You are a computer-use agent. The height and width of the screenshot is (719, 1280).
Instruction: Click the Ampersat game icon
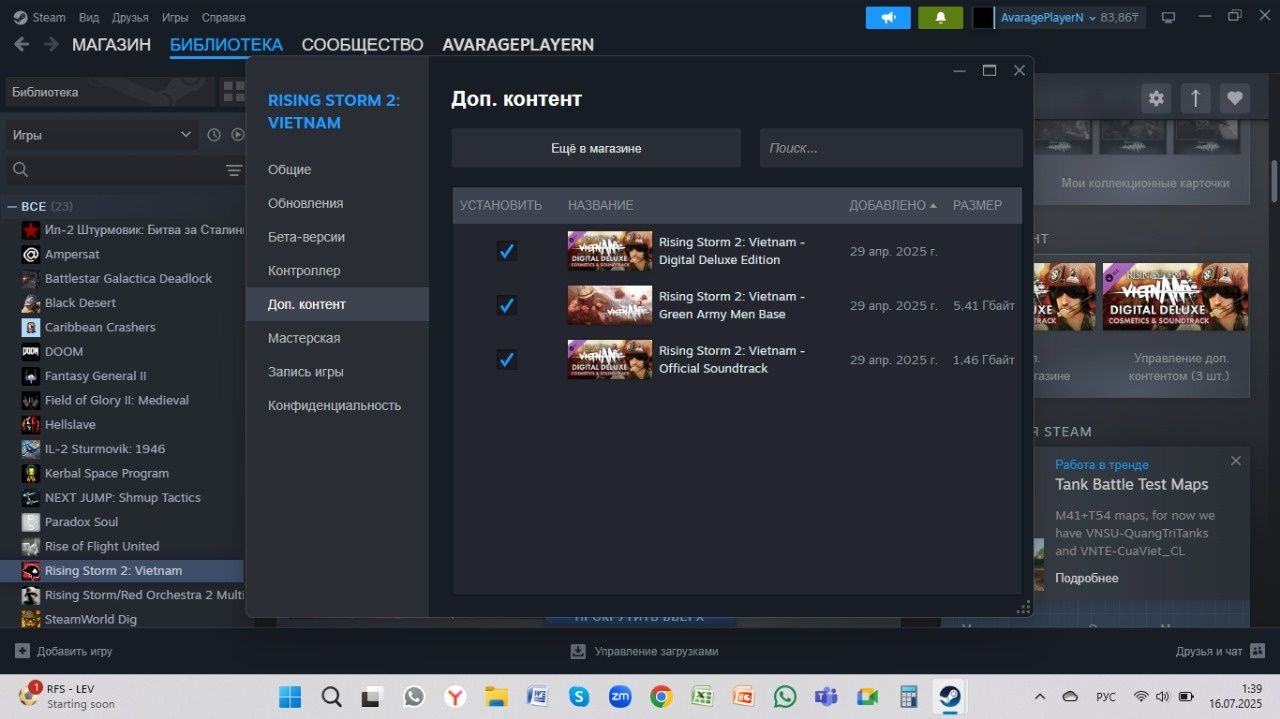pos(30,254)
